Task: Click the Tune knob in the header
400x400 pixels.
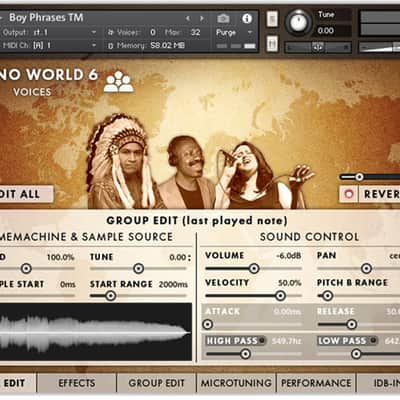Action: [x=298, y=22]
